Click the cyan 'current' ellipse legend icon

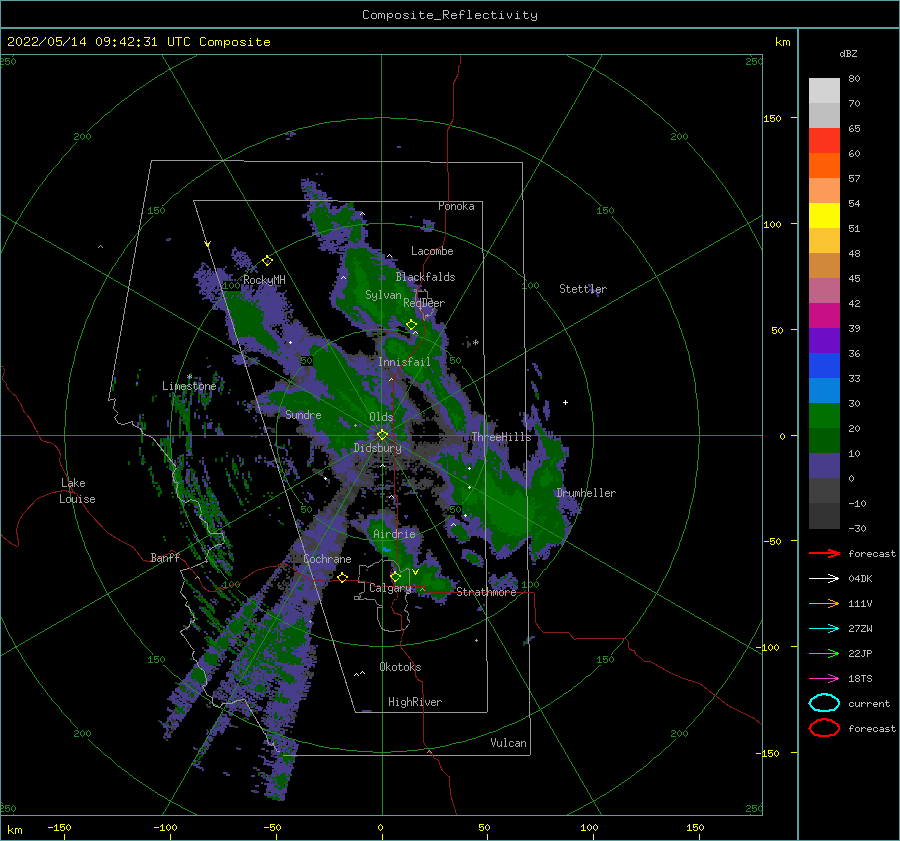coord(824,703)
